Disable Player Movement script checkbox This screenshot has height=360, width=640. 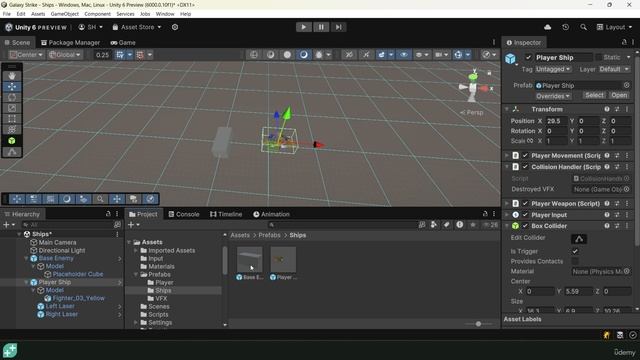pyautogui.click(x=525, y=156)
